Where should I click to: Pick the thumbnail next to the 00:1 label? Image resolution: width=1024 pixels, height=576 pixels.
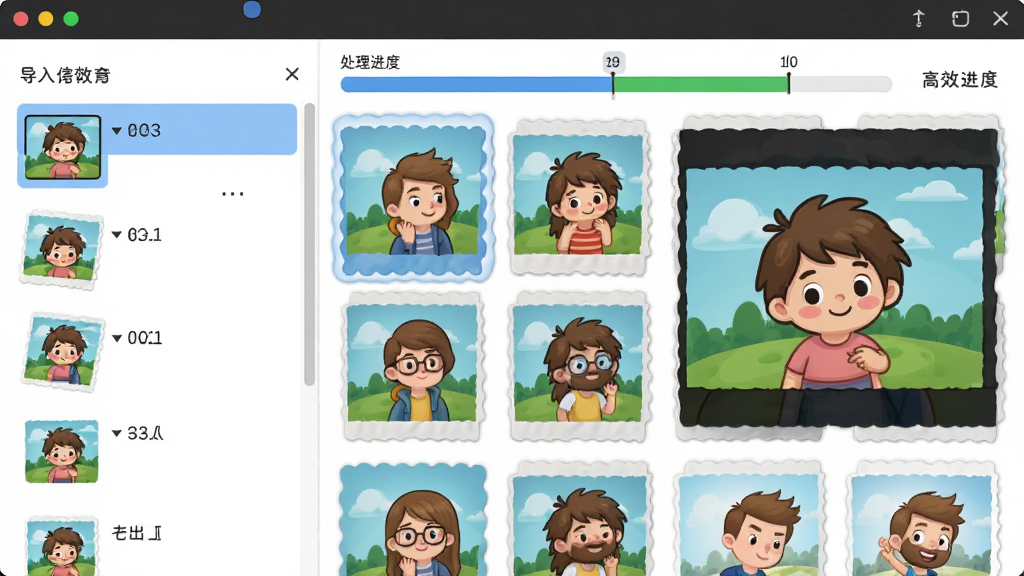[63, 351]
